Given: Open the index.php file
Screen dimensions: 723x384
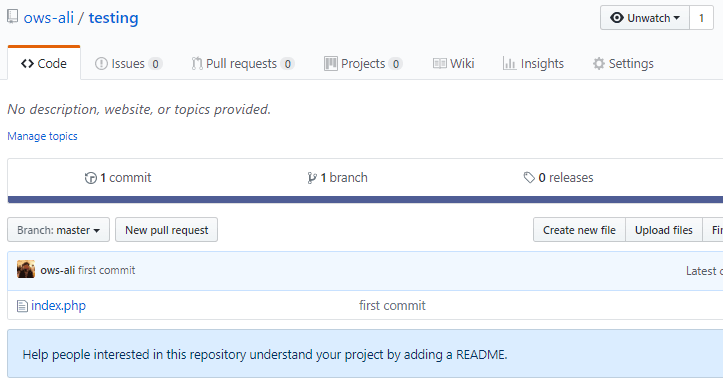Looking at the screenshot, I should (59, 306).
